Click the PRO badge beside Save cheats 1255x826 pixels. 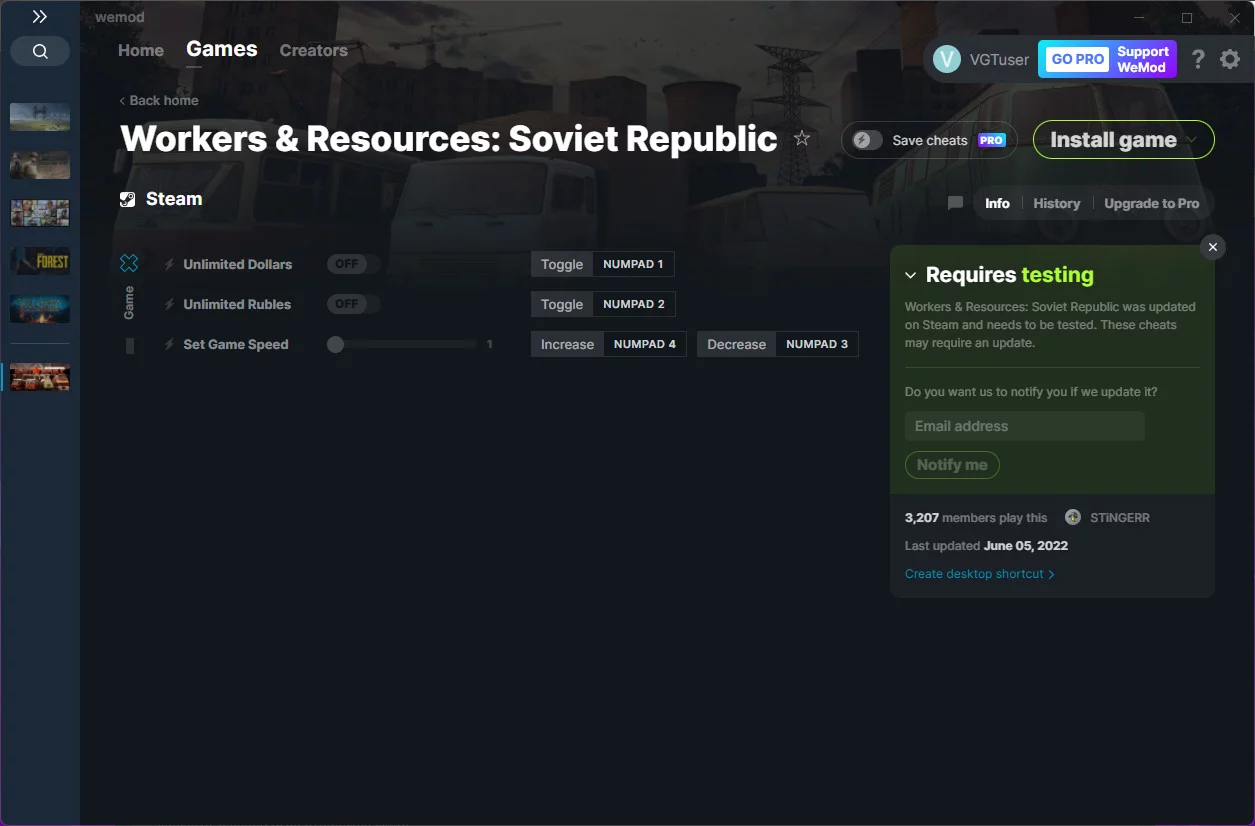(992, 140)
